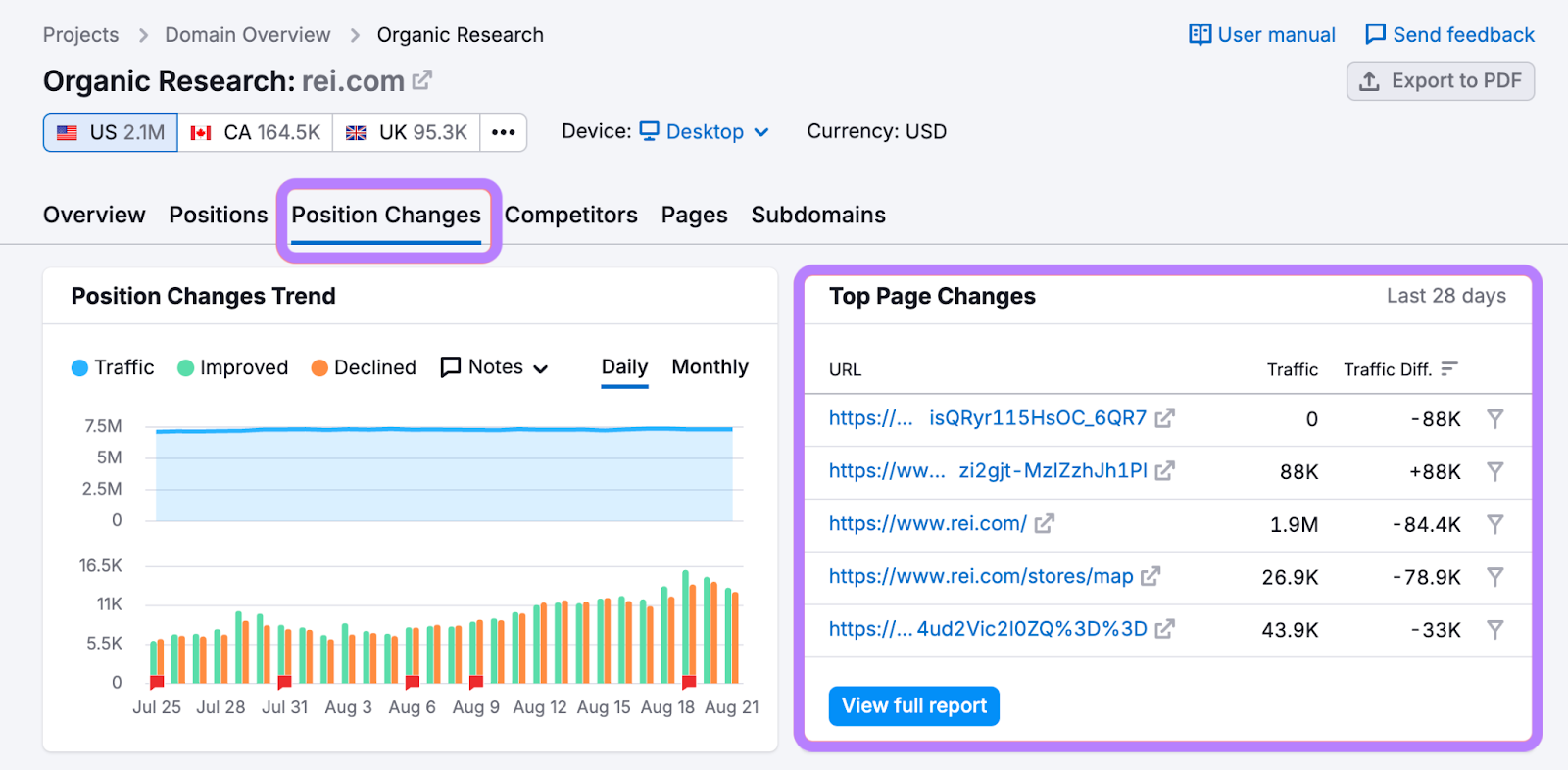Click filter icon for rei.com homepage row

coord(1494,525)
